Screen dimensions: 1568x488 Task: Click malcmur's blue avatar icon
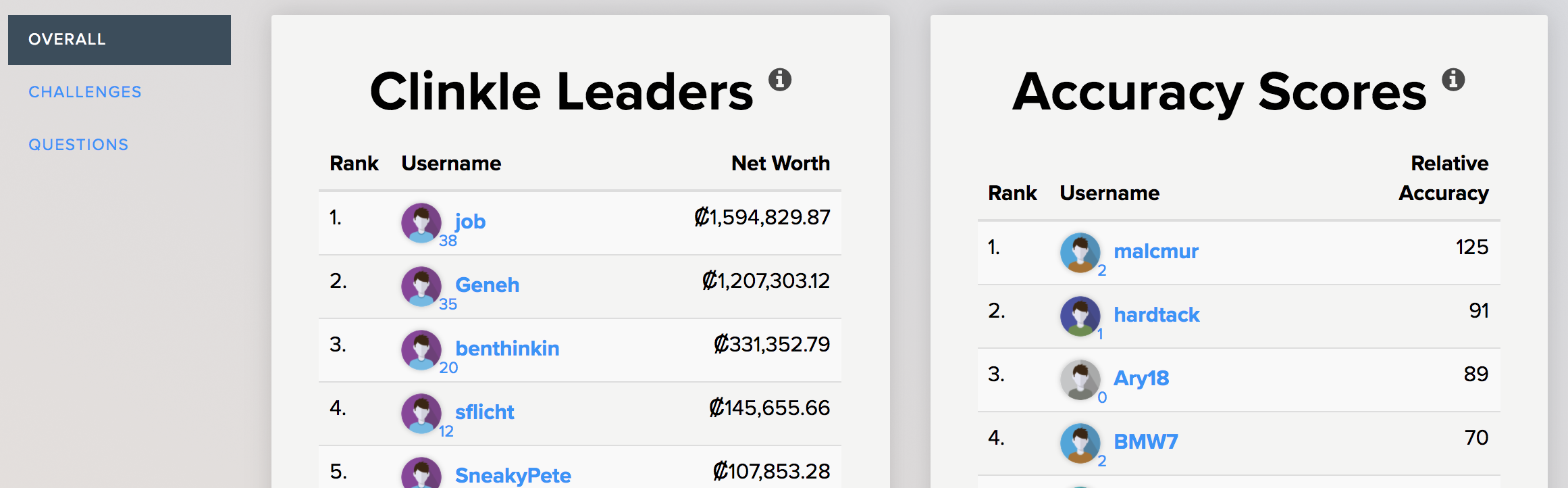click(1080, 253)
